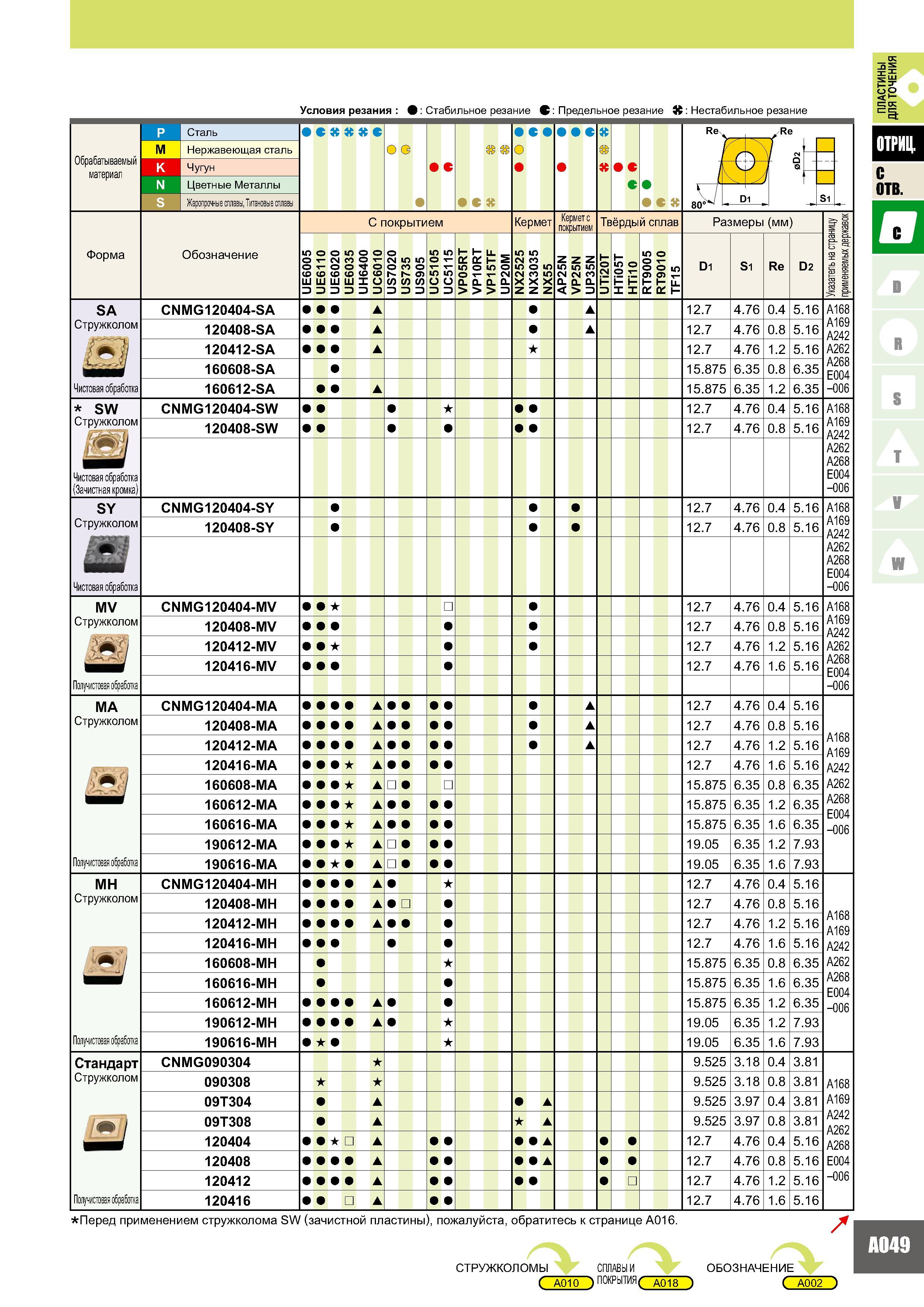Screen dimensions: 924x1307
Task: Click the stable cutting legend symbol
Action: coord(413,110)
